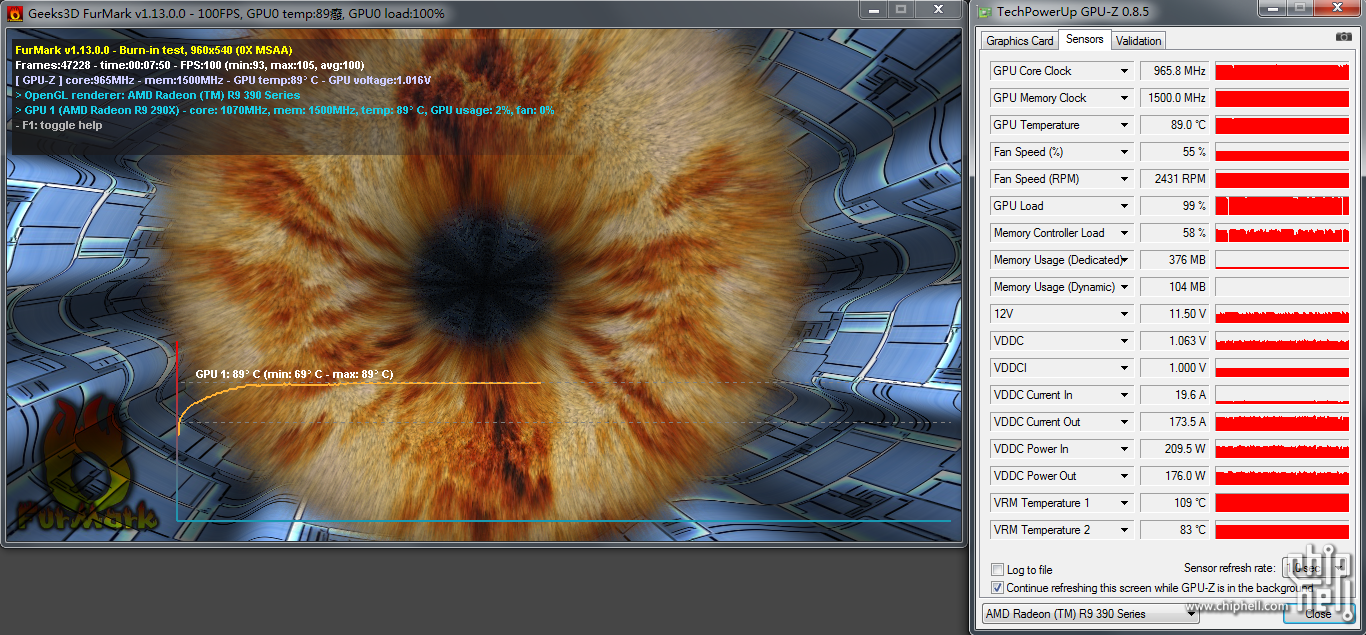Open the VDDCI sensor dropdown
The image size is (1366, 635).
tap(1124, 368)
